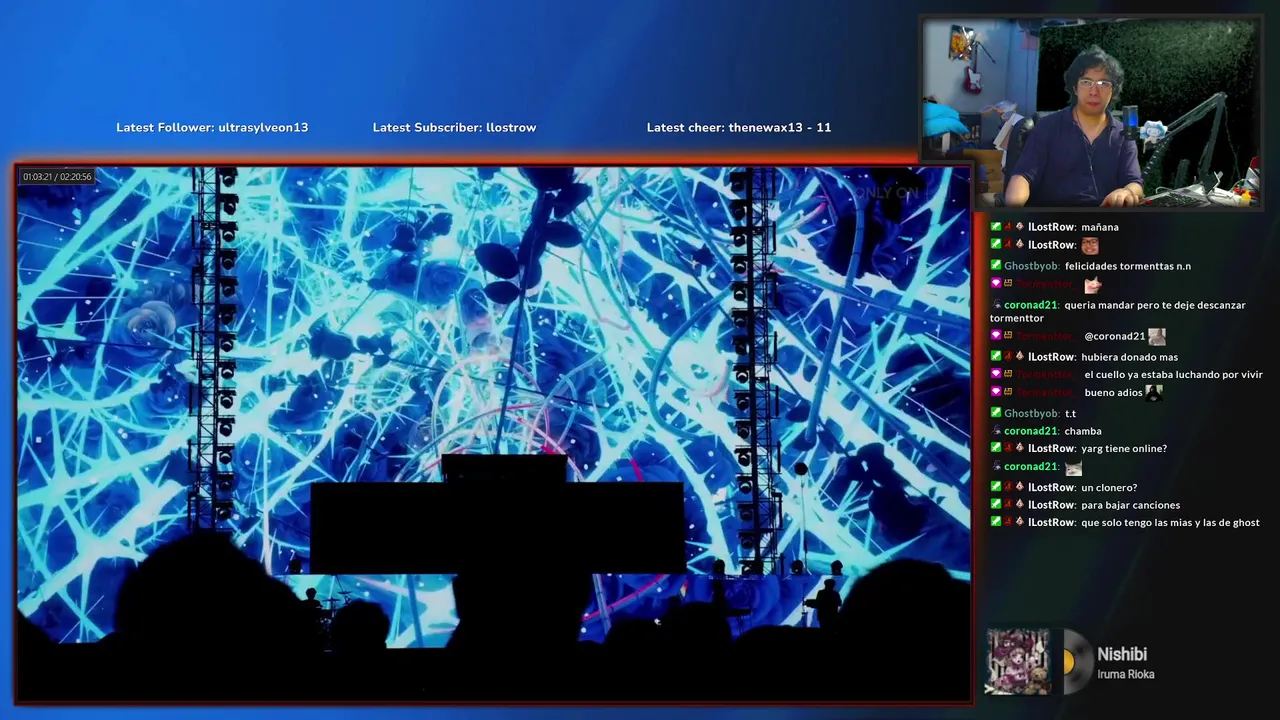This screenshot has height=720, width=1280.
Task: Click the badge icon beside coronad21's "chamba"
Action: 997,431
